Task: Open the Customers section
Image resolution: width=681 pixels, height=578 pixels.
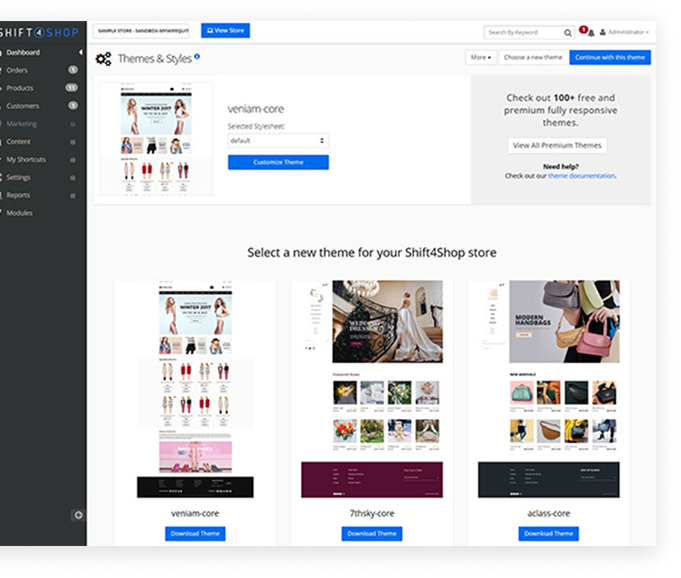Action: [23, 106]
